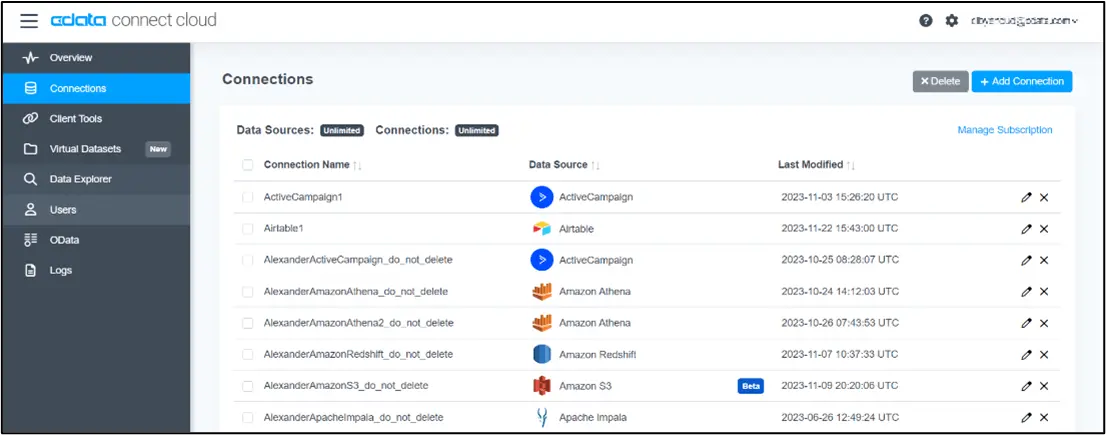Check the select-all connections checkbox
The height and width of the screenshot is (435, 1106).
pos(247,165)
